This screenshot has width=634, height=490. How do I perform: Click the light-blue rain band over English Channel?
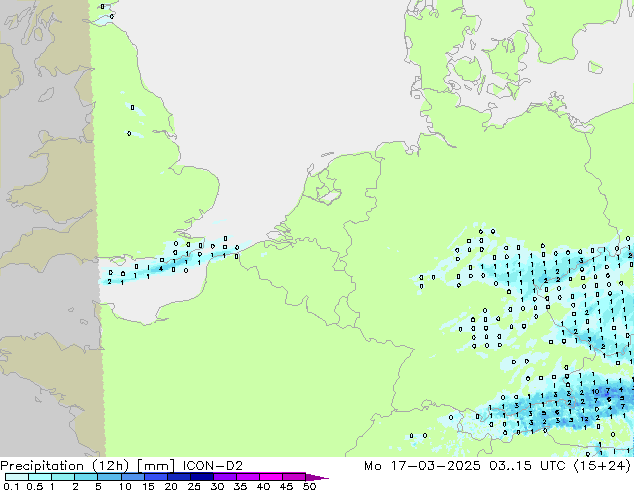coord(150,266)
